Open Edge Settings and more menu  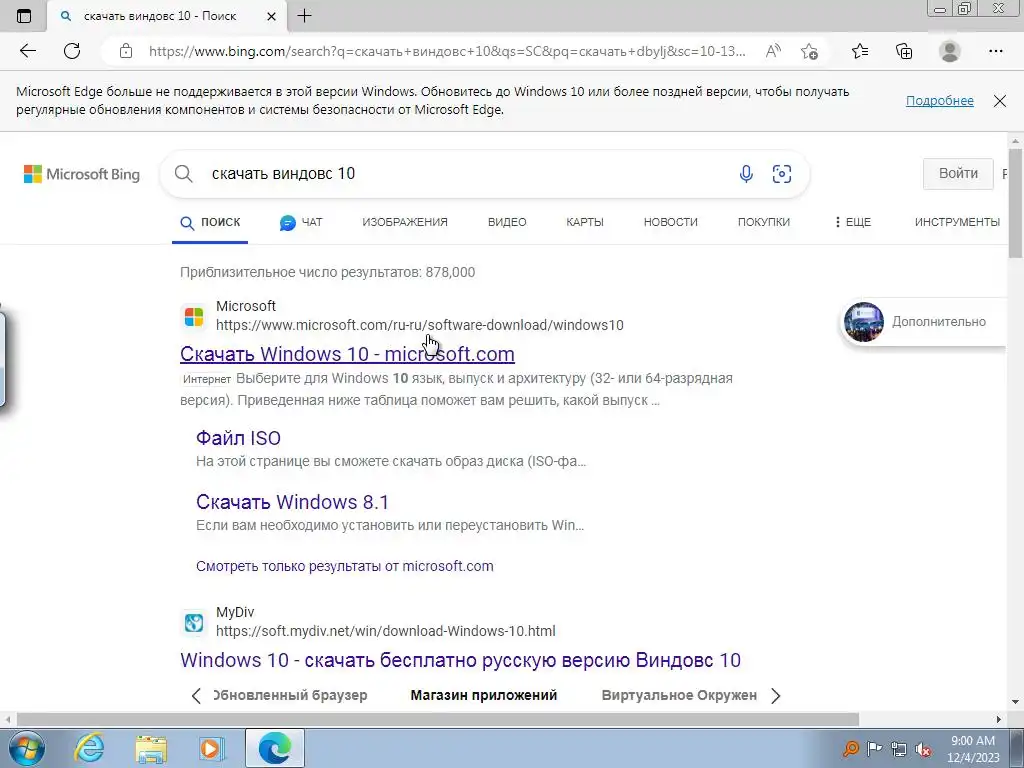point(995,51)
